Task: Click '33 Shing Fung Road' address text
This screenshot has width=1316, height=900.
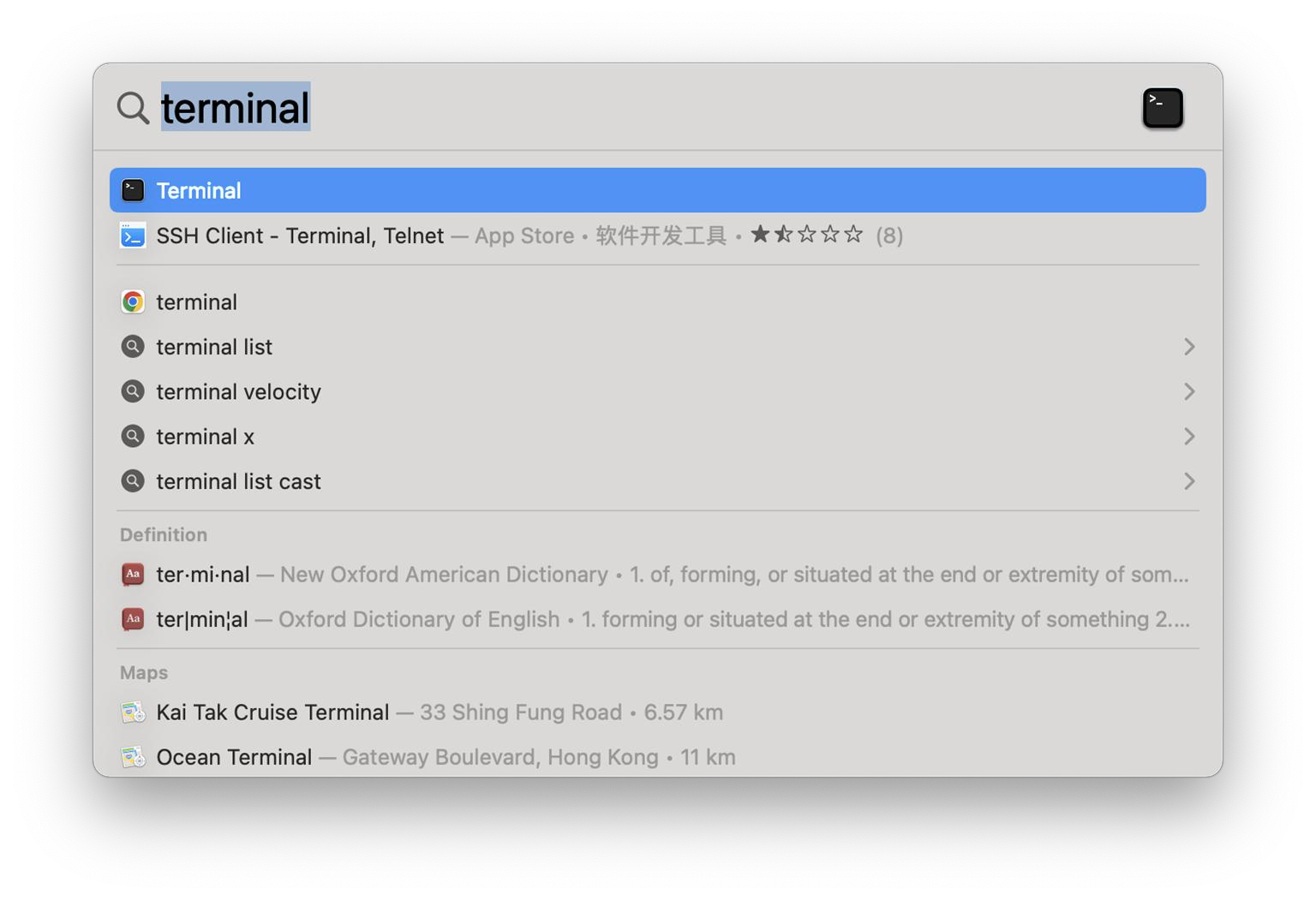Action: tap(521, 712)
